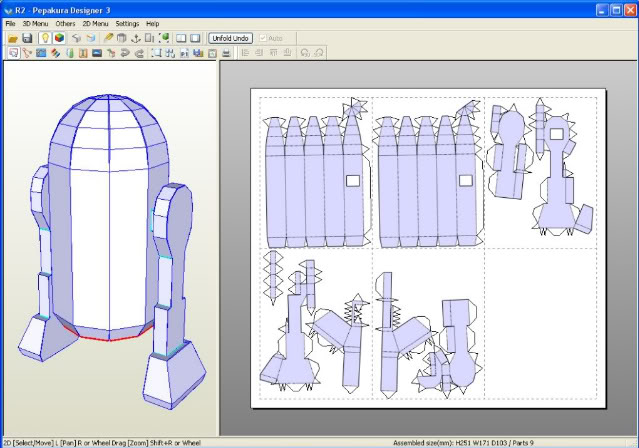Select the white square on first body panel
Screen dimensions: 639x448
352,180
